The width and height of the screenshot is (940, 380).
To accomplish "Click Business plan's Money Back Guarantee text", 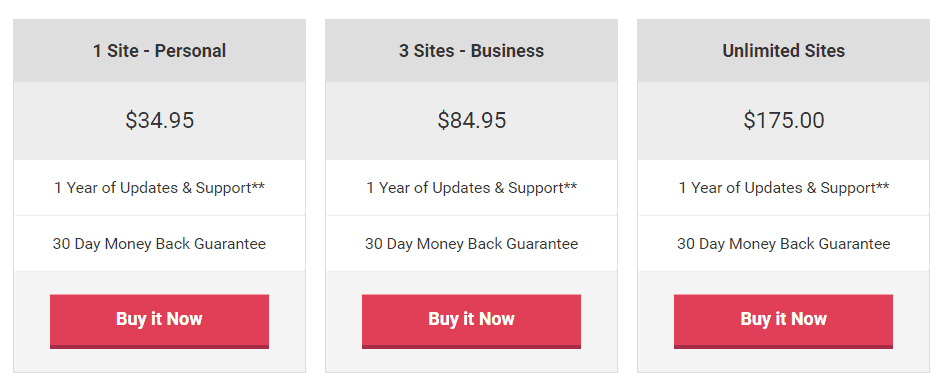I will (471, 244).
